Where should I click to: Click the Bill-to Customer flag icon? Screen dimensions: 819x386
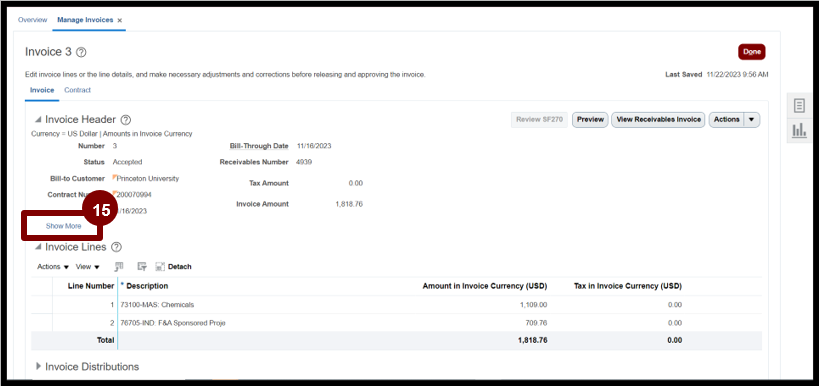pyautogui.click(x=114, y=177)
